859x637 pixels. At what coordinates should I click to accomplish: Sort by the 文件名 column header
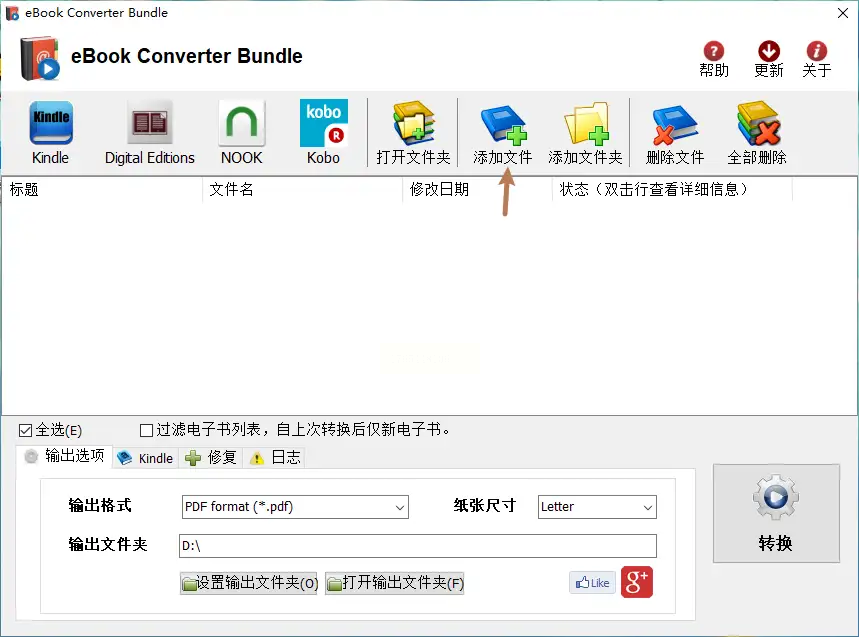[302, 190]
